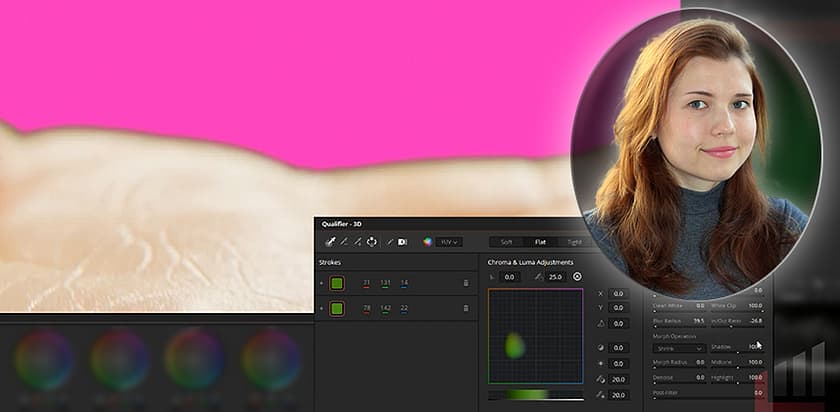Image resolution: width=840 pixels, height=412 pixels.
Task: Open the HSV color space dropdown
Action: 449,242
